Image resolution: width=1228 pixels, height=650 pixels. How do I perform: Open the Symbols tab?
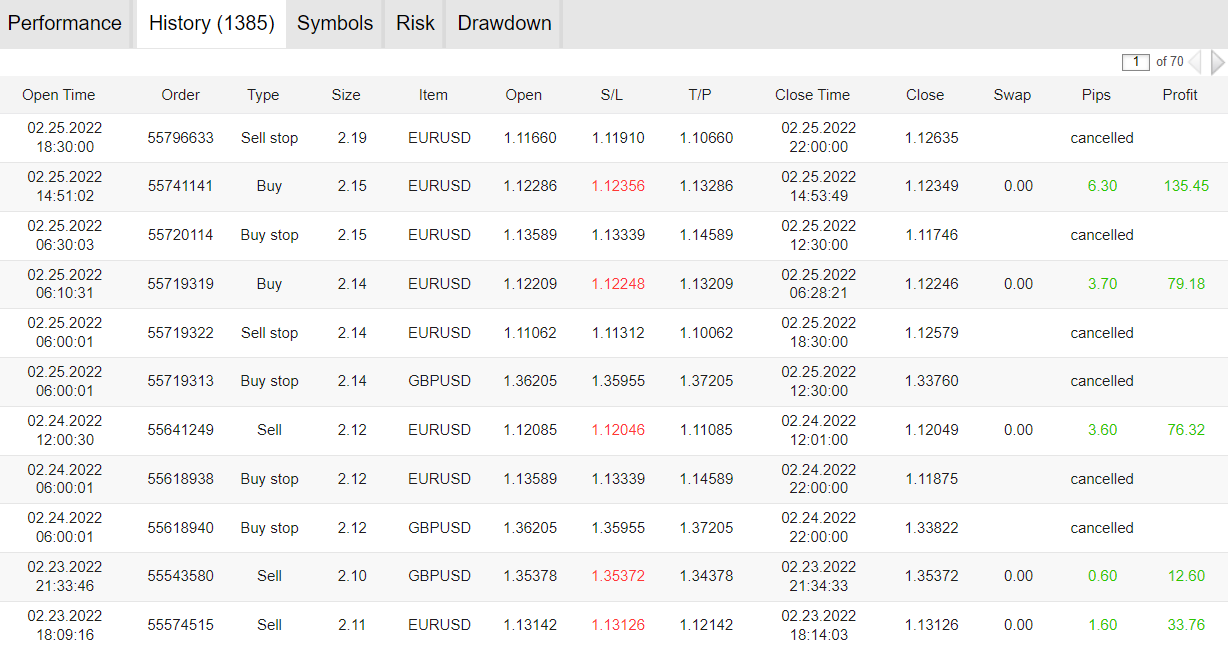point(334,23)
